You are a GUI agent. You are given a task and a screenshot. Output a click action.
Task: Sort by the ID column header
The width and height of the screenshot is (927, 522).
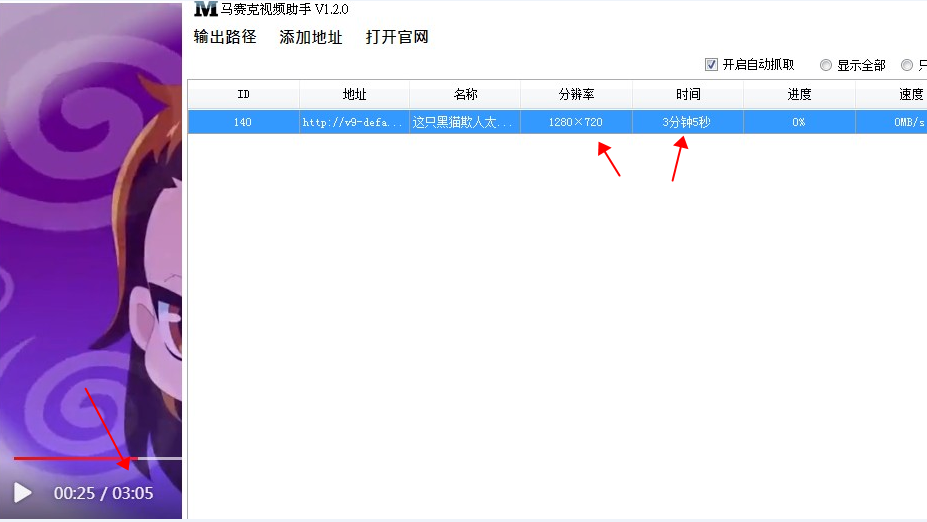[243, 94]
